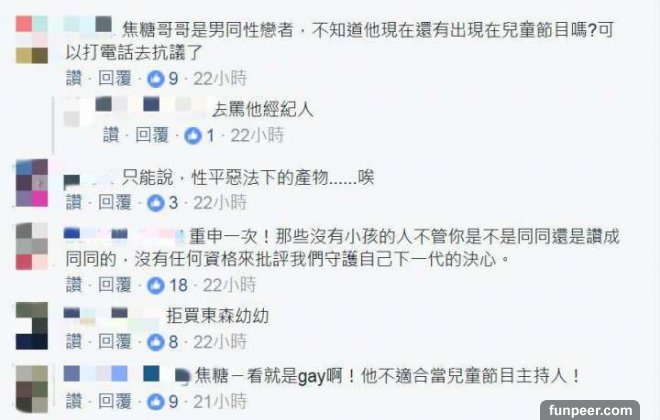The width and height of the screenshot is (660, 420).
Task: Open the first commenter's profile avatar
Action: pos(32,40)
